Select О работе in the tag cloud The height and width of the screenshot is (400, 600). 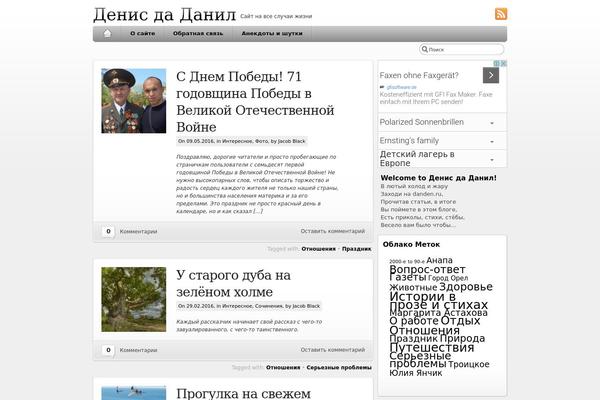coord(414,321)
